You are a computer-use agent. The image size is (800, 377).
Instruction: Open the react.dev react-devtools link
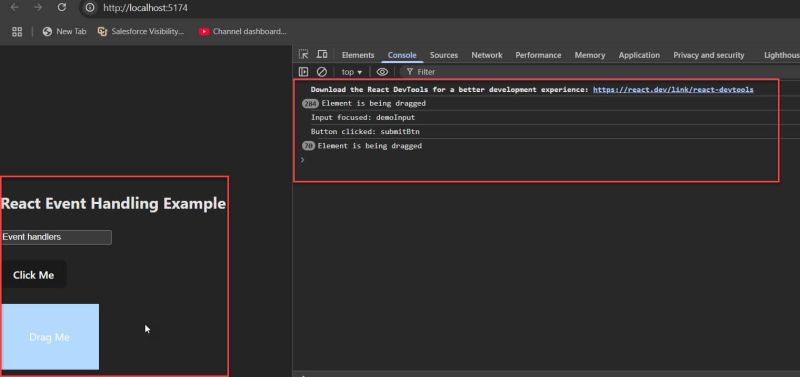point(673,89)
